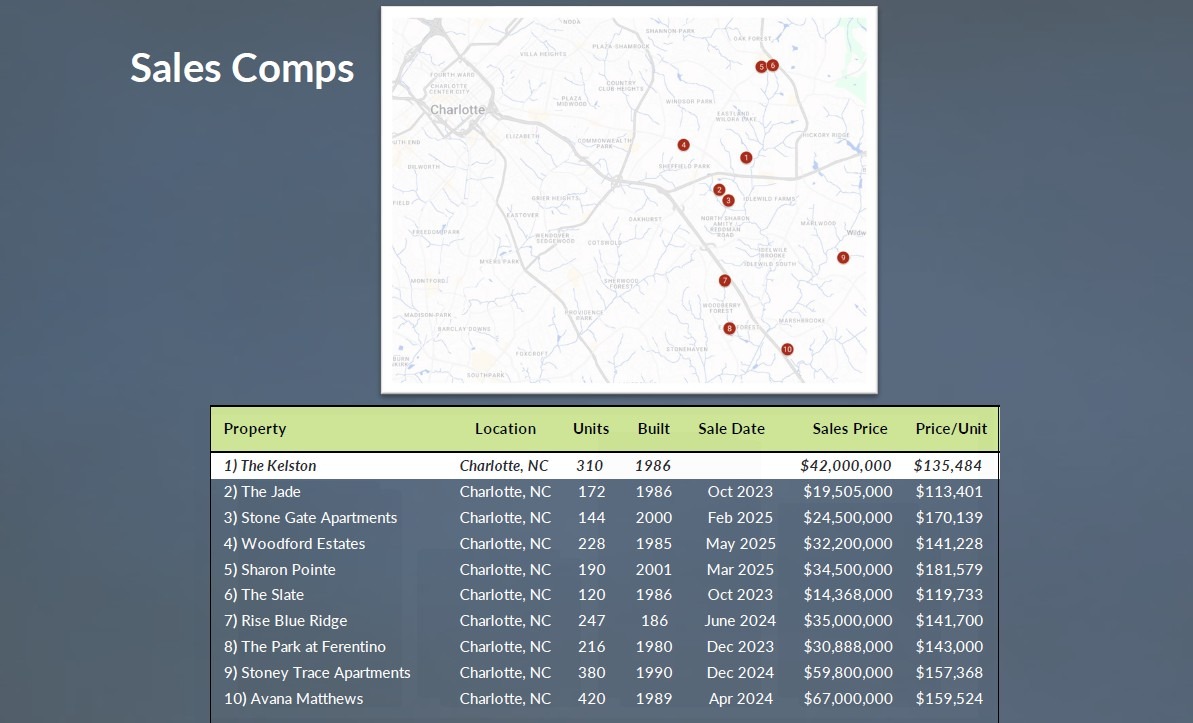This screenshot has width=1193, height=723.
Task: Click map marker number 10
Action: click(787, 349)
